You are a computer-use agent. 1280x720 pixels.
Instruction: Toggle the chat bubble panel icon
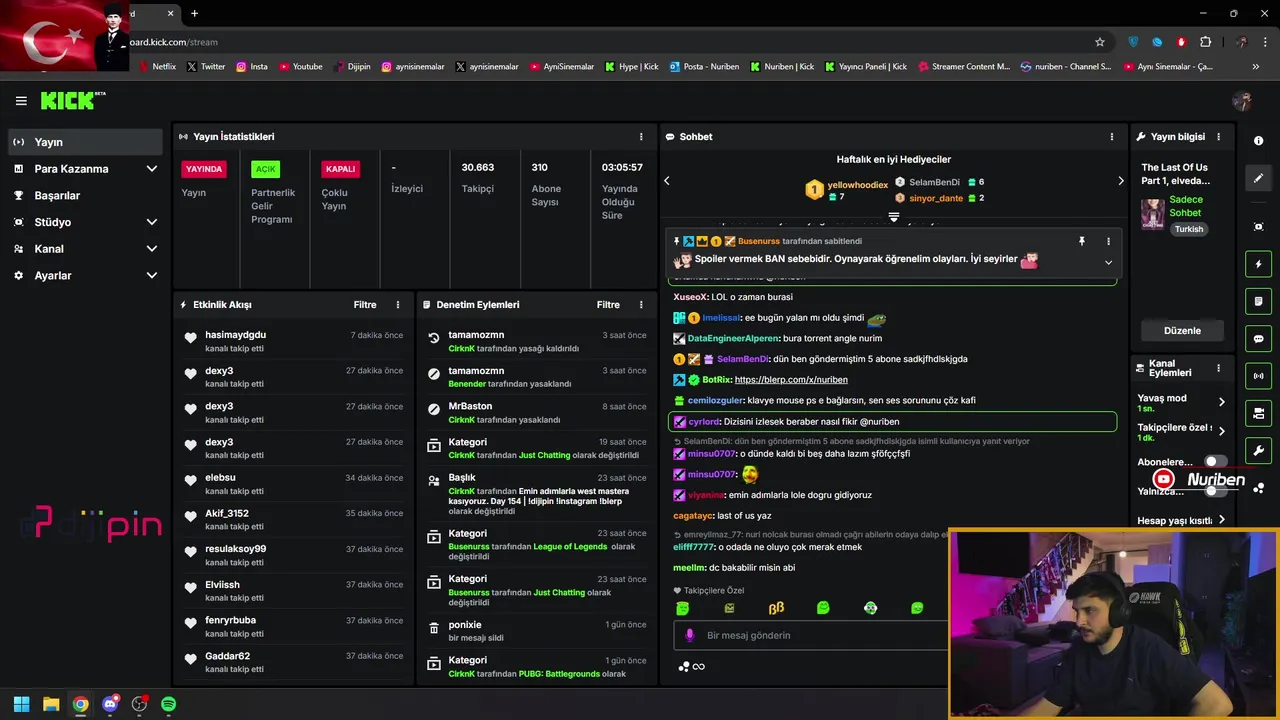pos(1258,339)
